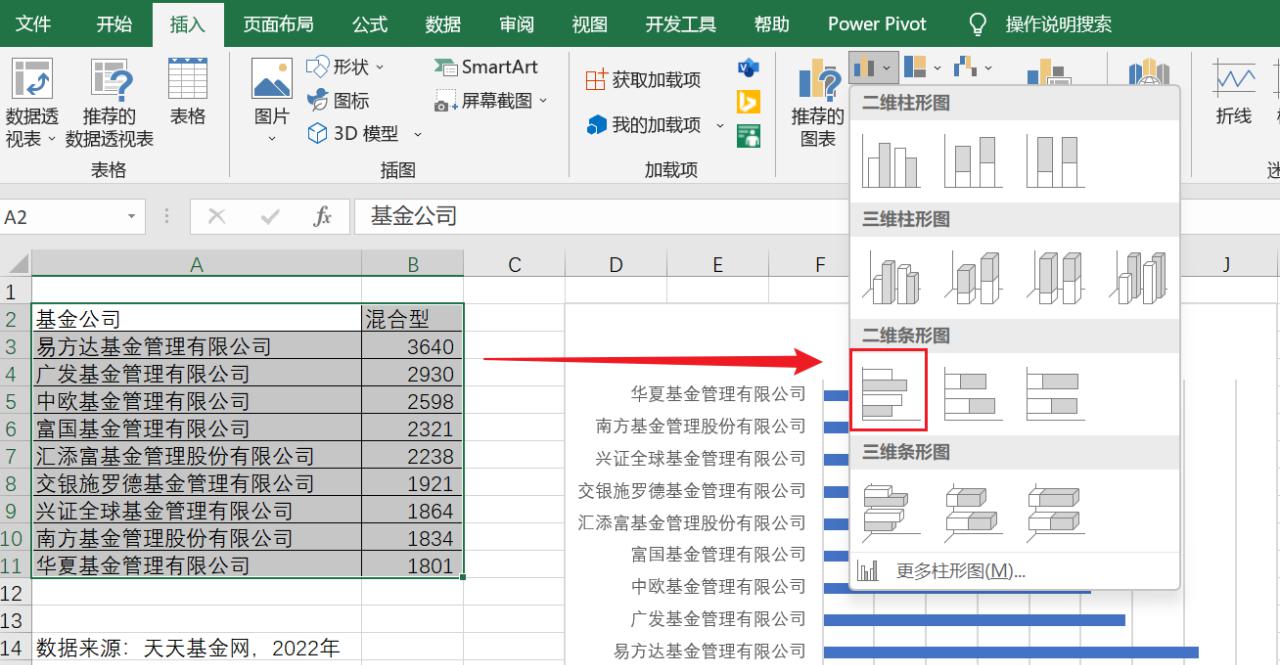
Task: Switch to the 开始 tab
Action: pyautogui.click(x=114, y=23)
